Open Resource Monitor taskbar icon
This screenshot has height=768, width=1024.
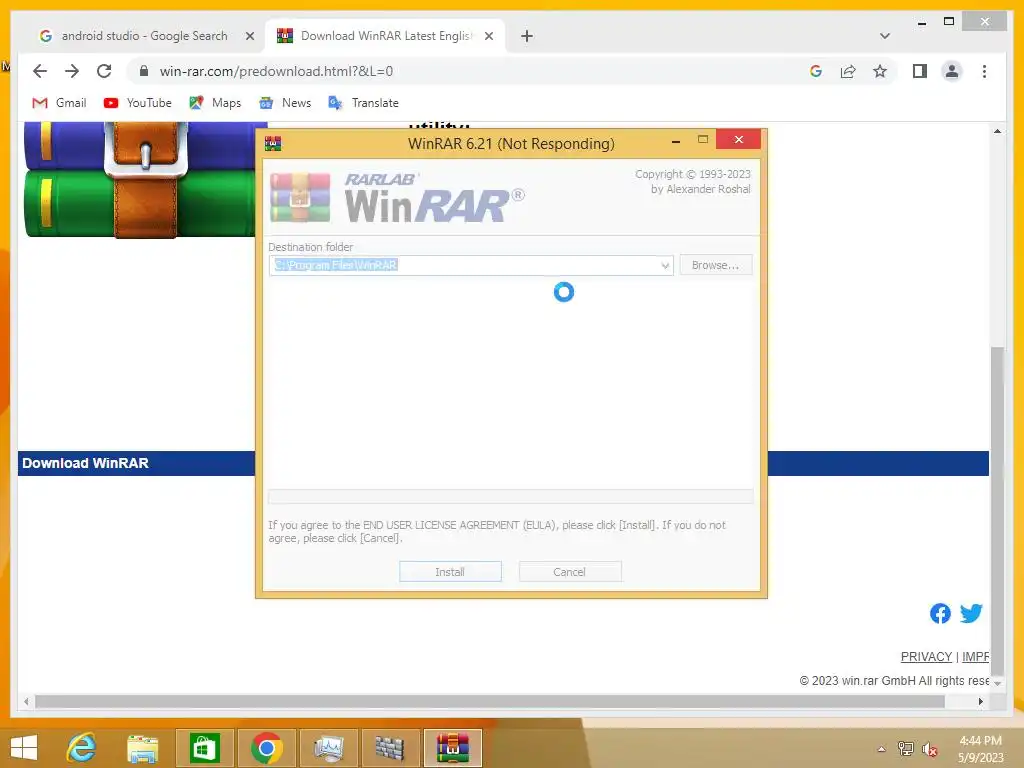tap(328, 748)
